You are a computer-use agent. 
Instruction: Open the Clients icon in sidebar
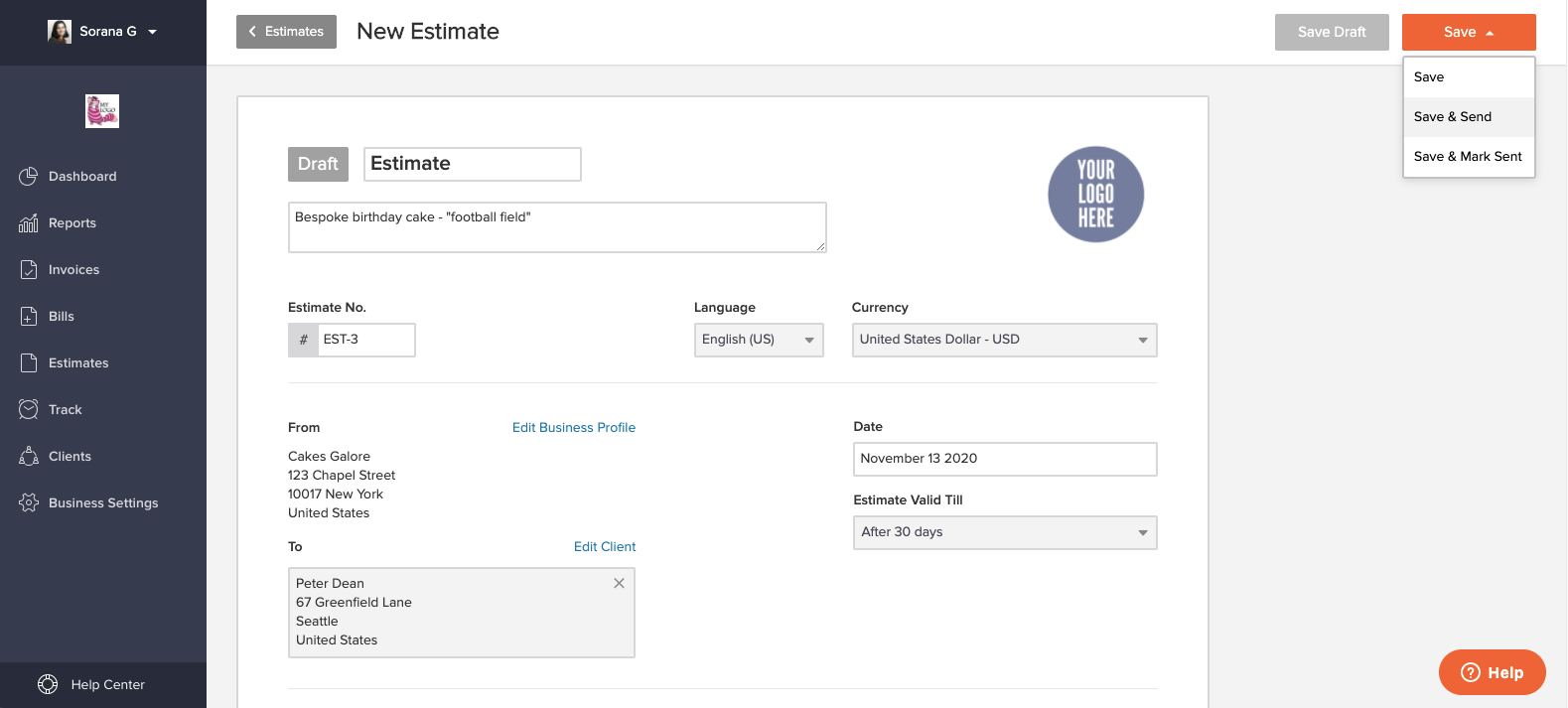29,457
